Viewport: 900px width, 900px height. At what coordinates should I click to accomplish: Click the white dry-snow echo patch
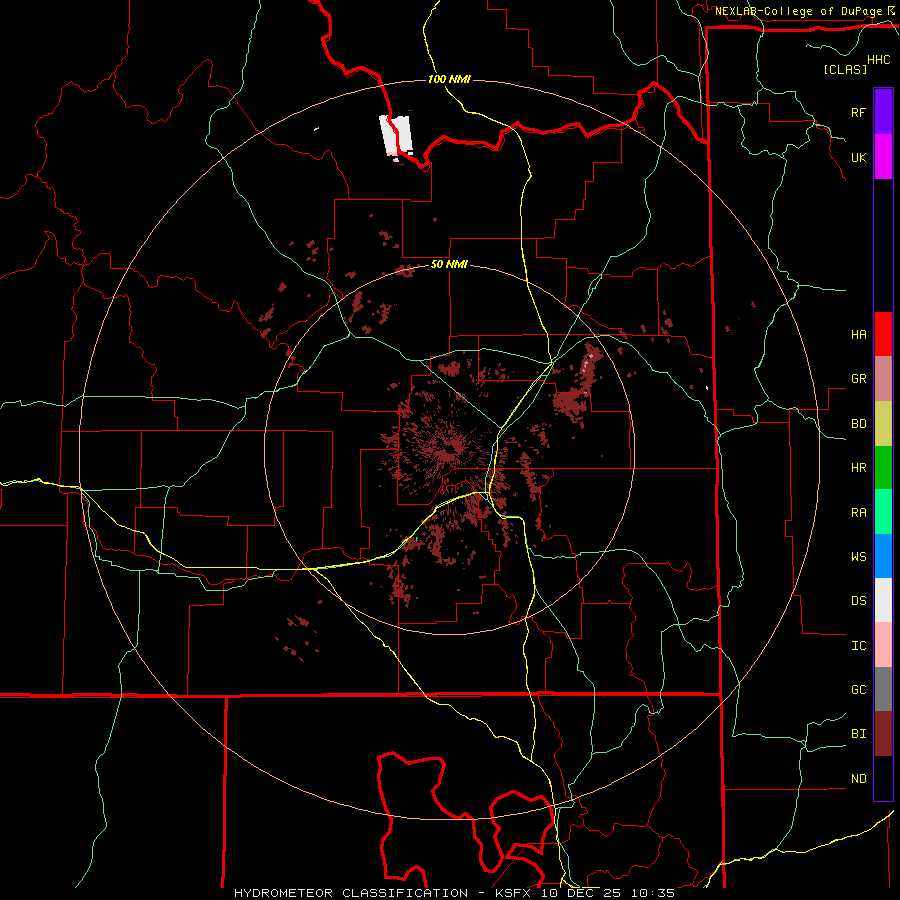[x=396, y=135]
